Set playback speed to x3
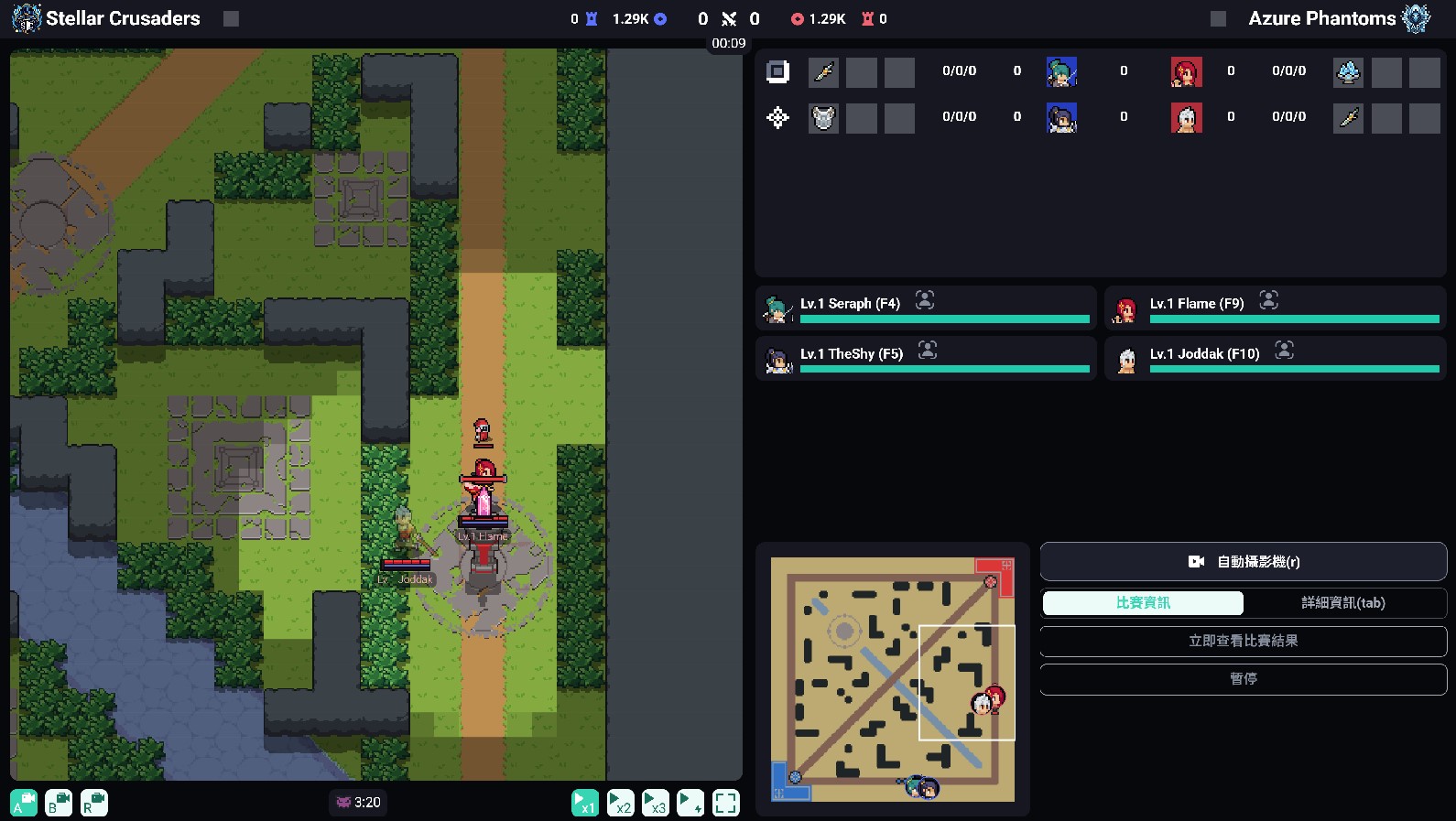The image size is (1456, 821). [x=655, y=803]
